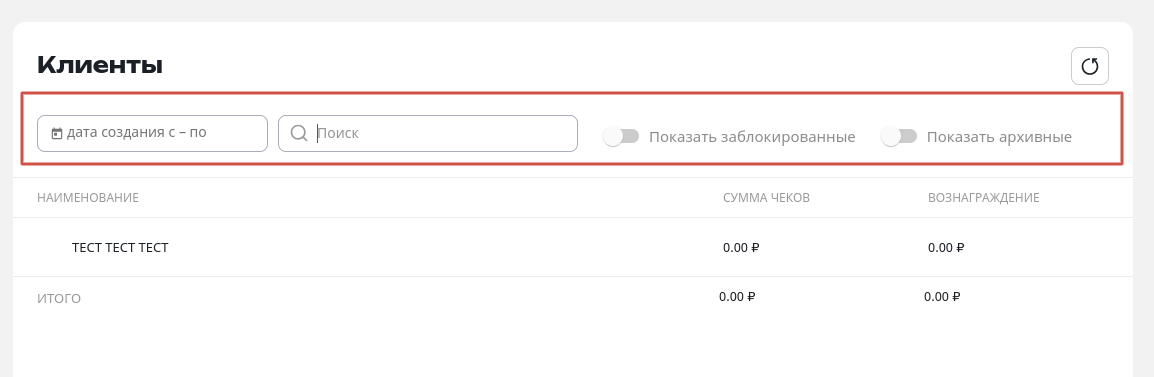Enable the Показать заблокированные switch
The height and width of the screenshot is (377, 1154).
click(x=621, y=136)
